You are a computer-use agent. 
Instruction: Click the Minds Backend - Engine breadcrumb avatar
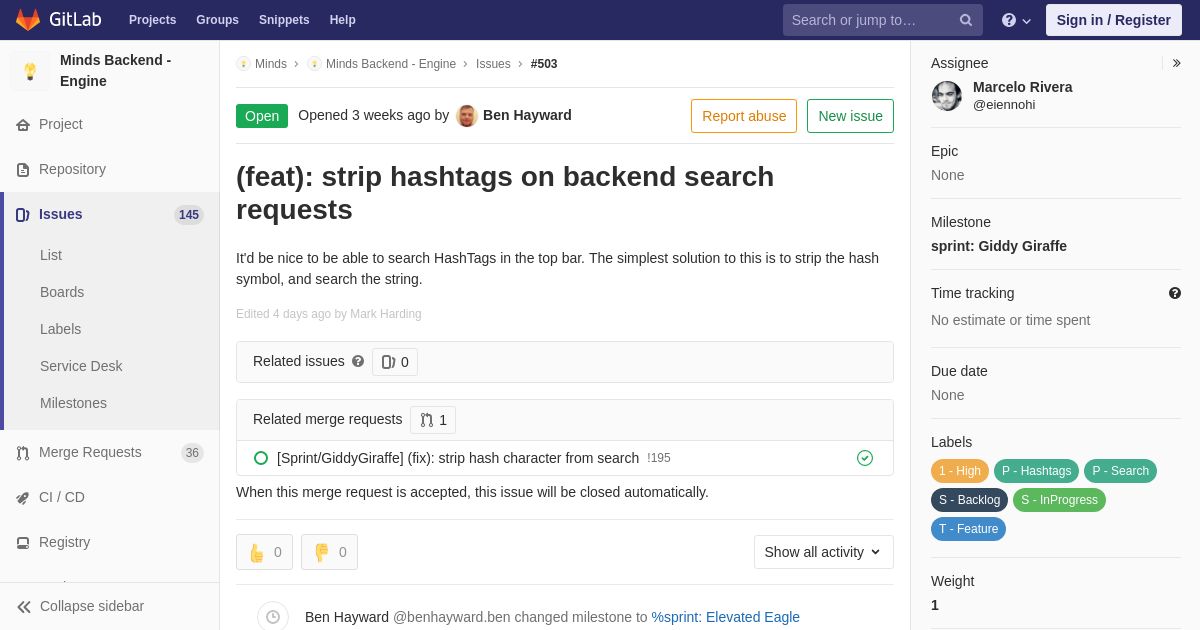click(x=314, y=64)
